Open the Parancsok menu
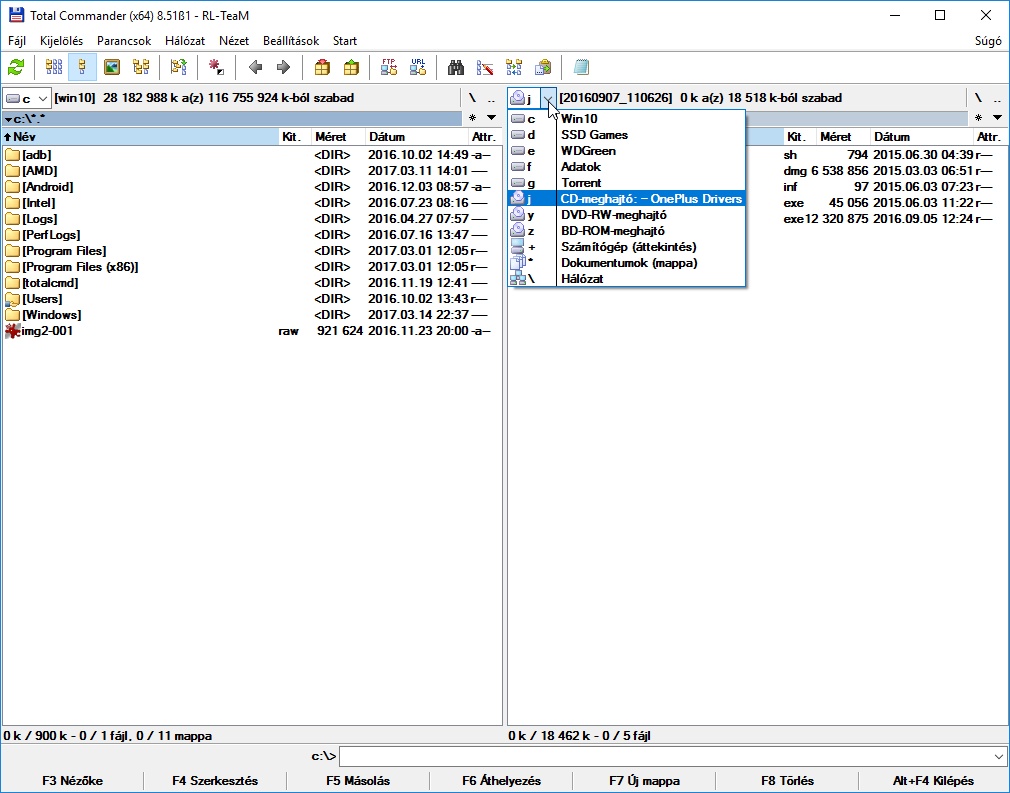 (124, 41)
